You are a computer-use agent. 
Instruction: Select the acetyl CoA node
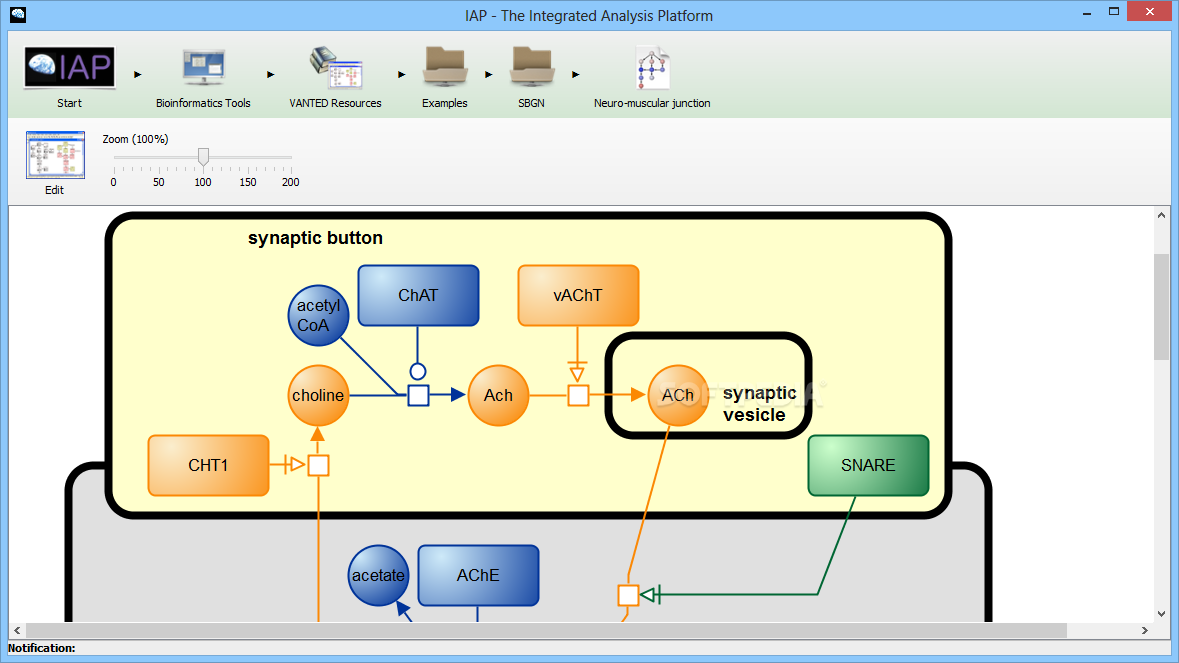[x=318, y=316]
